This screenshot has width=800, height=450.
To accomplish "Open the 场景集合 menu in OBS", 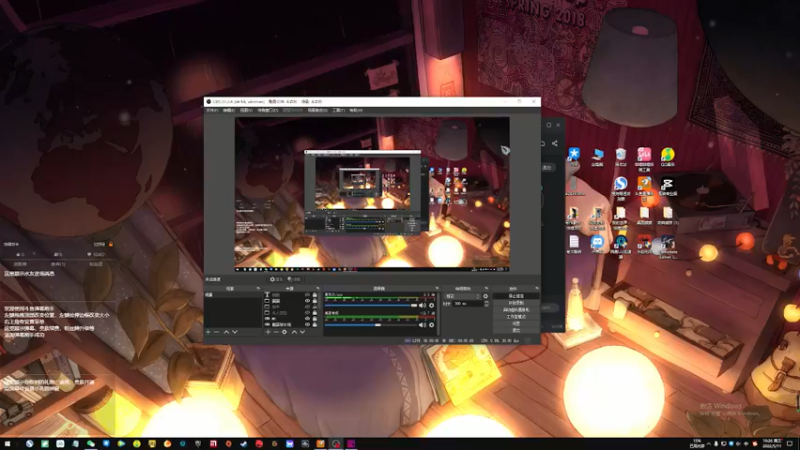I will 317,110.
